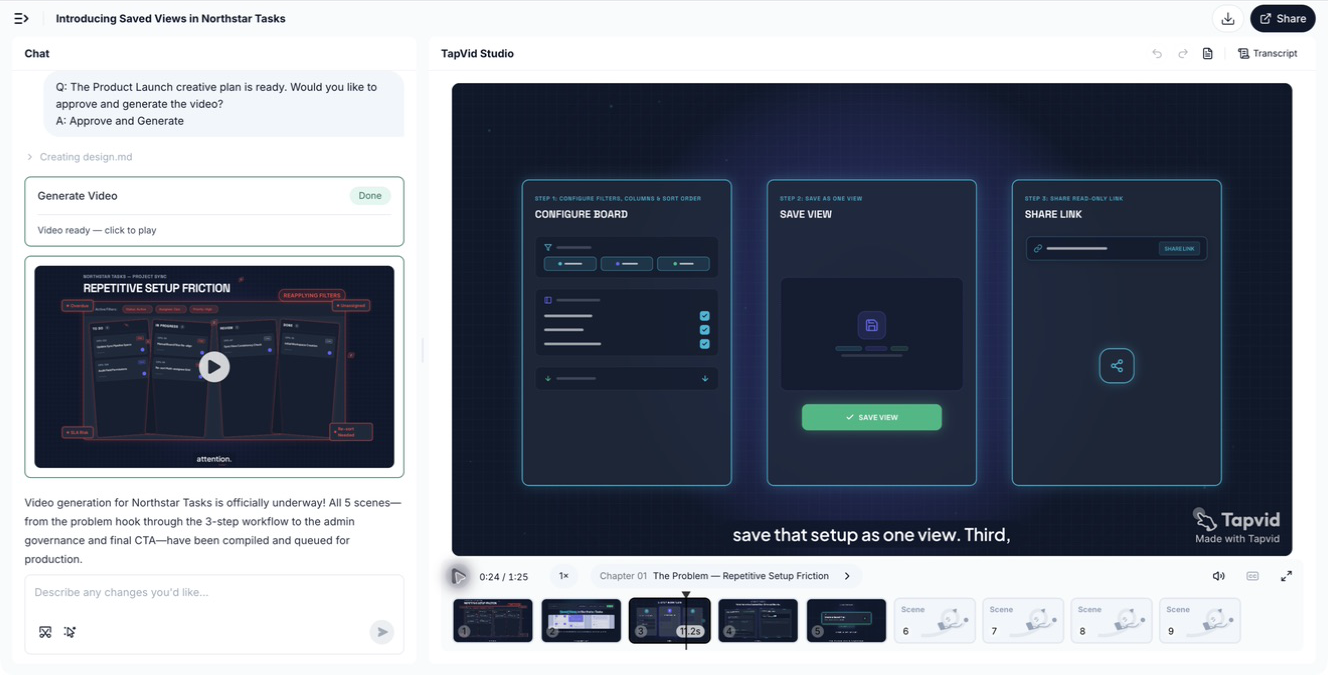This screenshot has height=675, width=1328.
Task: Toggle the sidebar menu icon
Action: [x=21, y=18]
